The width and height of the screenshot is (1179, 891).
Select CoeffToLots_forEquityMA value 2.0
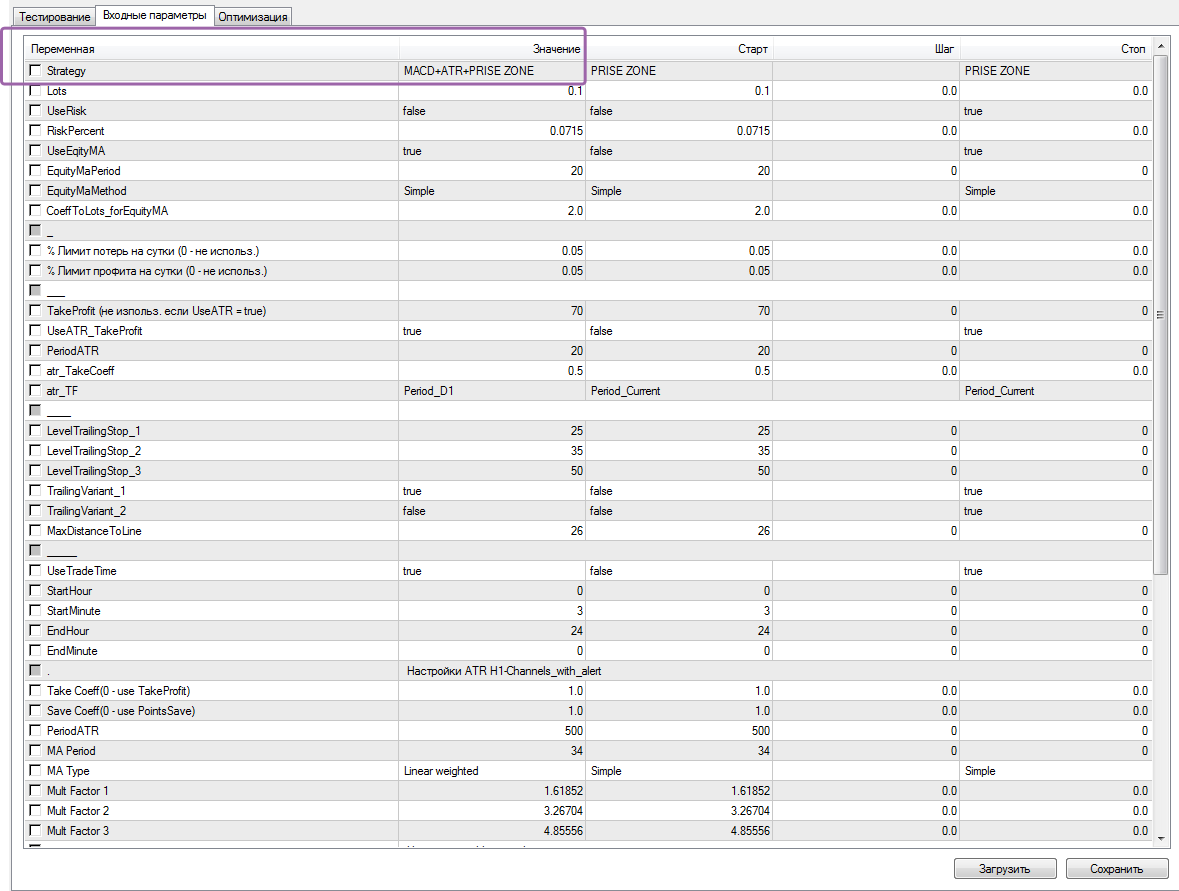[492, 211]
